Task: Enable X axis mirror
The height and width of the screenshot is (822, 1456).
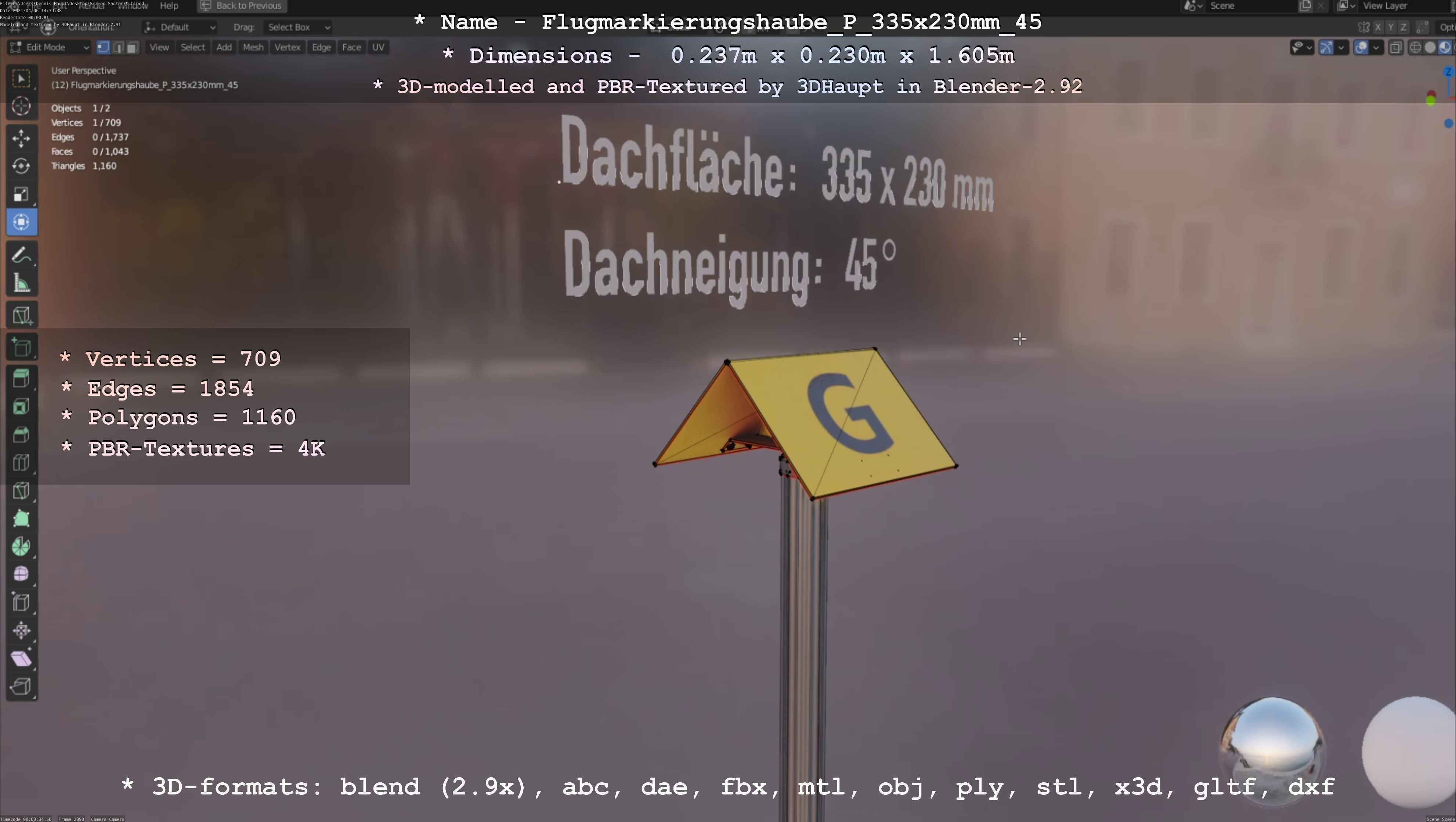Action: 1378,27
